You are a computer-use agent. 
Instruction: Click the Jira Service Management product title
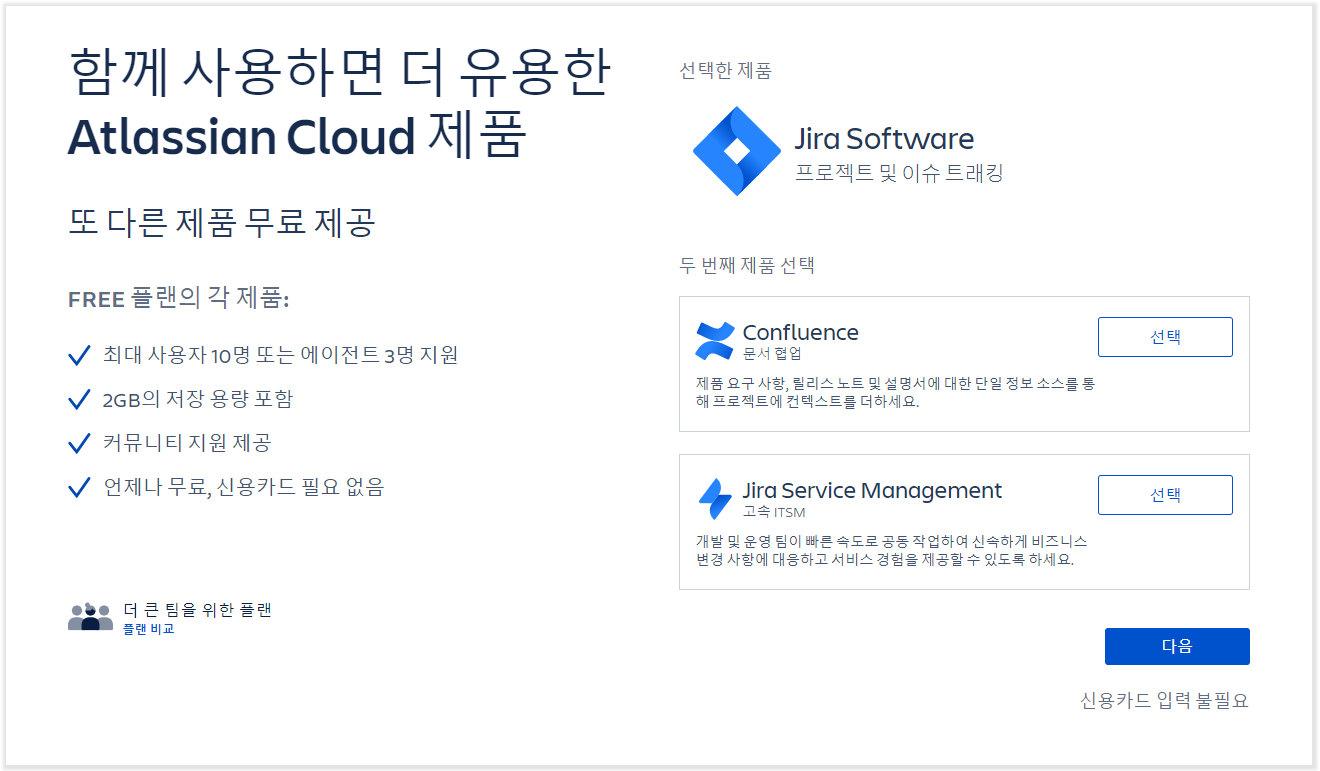[872, 490]
